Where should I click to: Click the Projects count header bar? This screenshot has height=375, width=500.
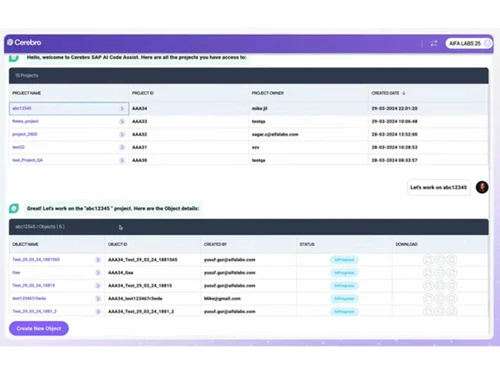pos(249,76)
